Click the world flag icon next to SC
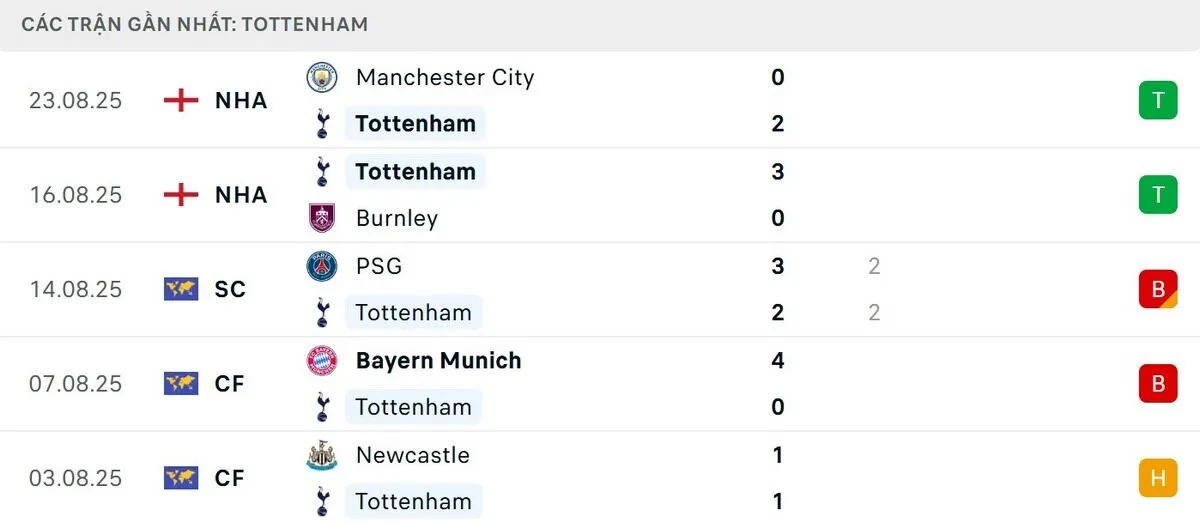The width and height of the screenshot is (1200, 523). pos(181,289)
